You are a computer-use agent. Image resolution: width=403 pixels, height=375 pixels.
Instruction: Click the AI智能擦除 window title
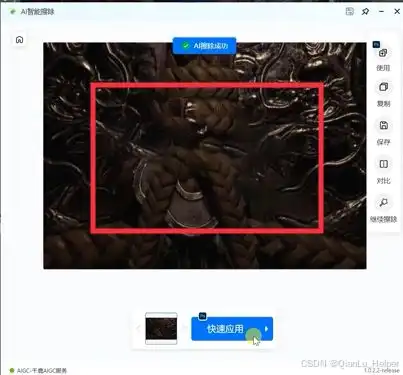click(x=37, y=12)
